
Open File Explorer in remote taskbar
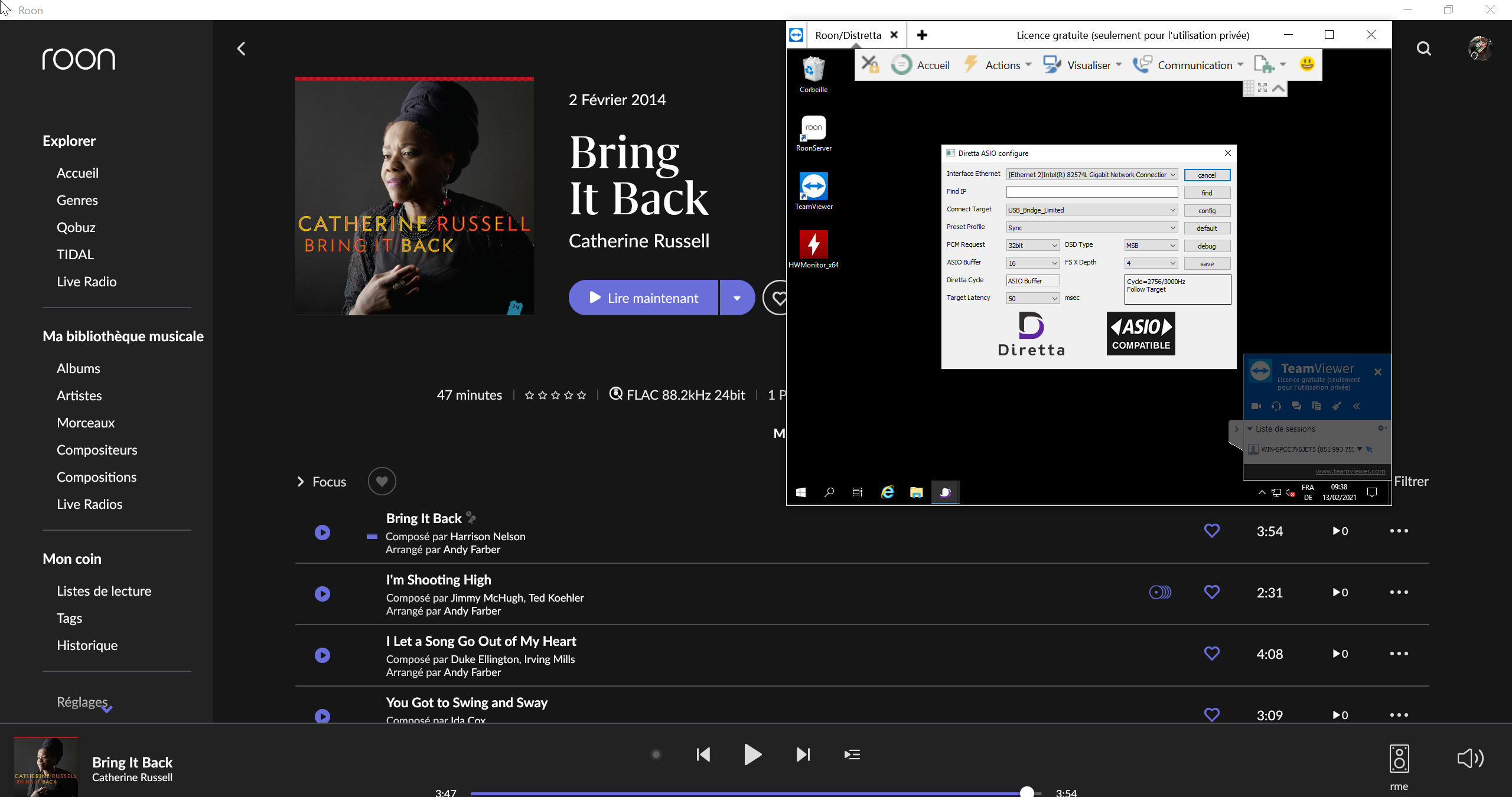[916, 492]
